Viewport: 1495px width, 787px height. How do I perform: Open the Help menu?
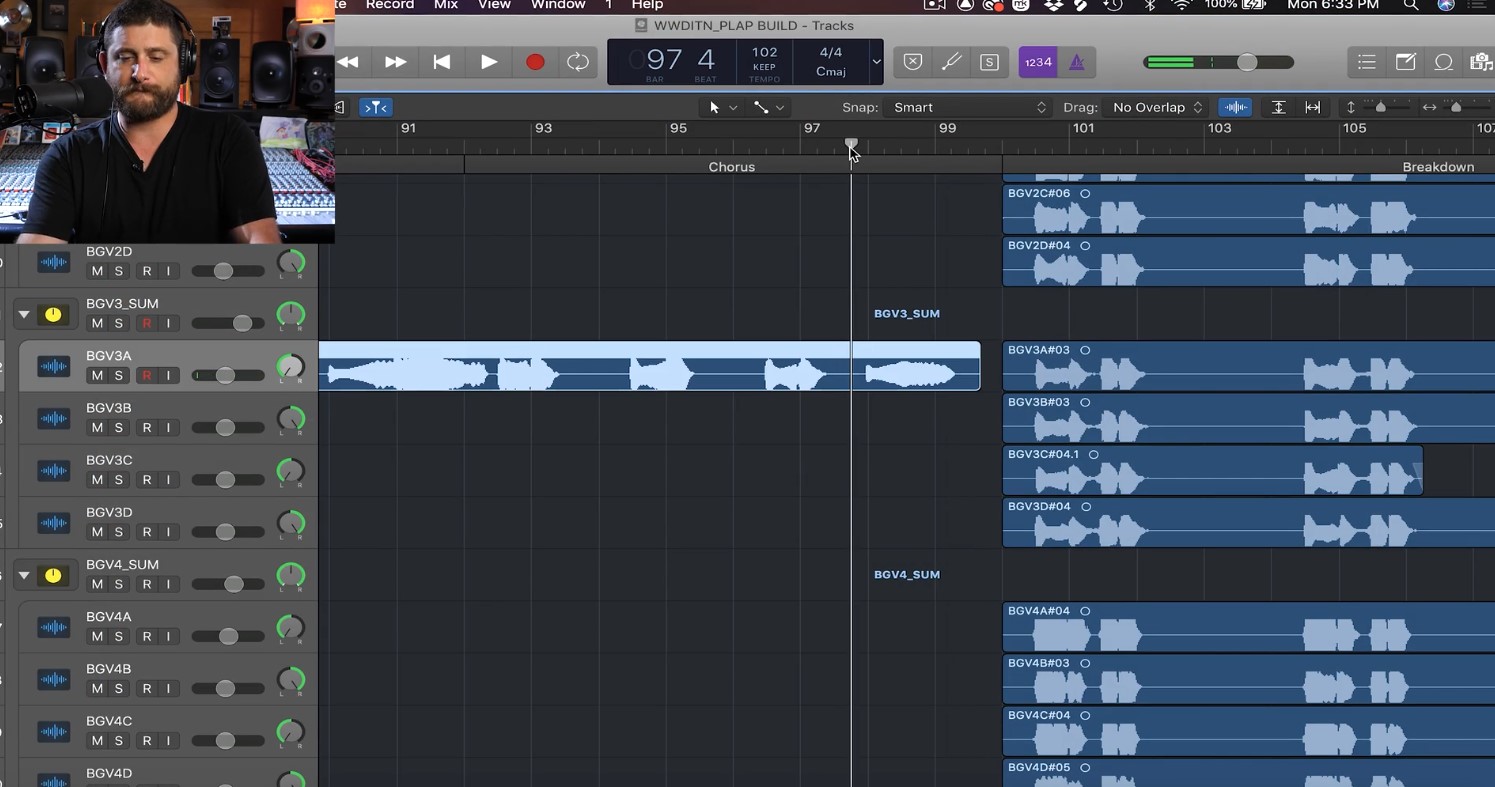(x=647, y=5)
